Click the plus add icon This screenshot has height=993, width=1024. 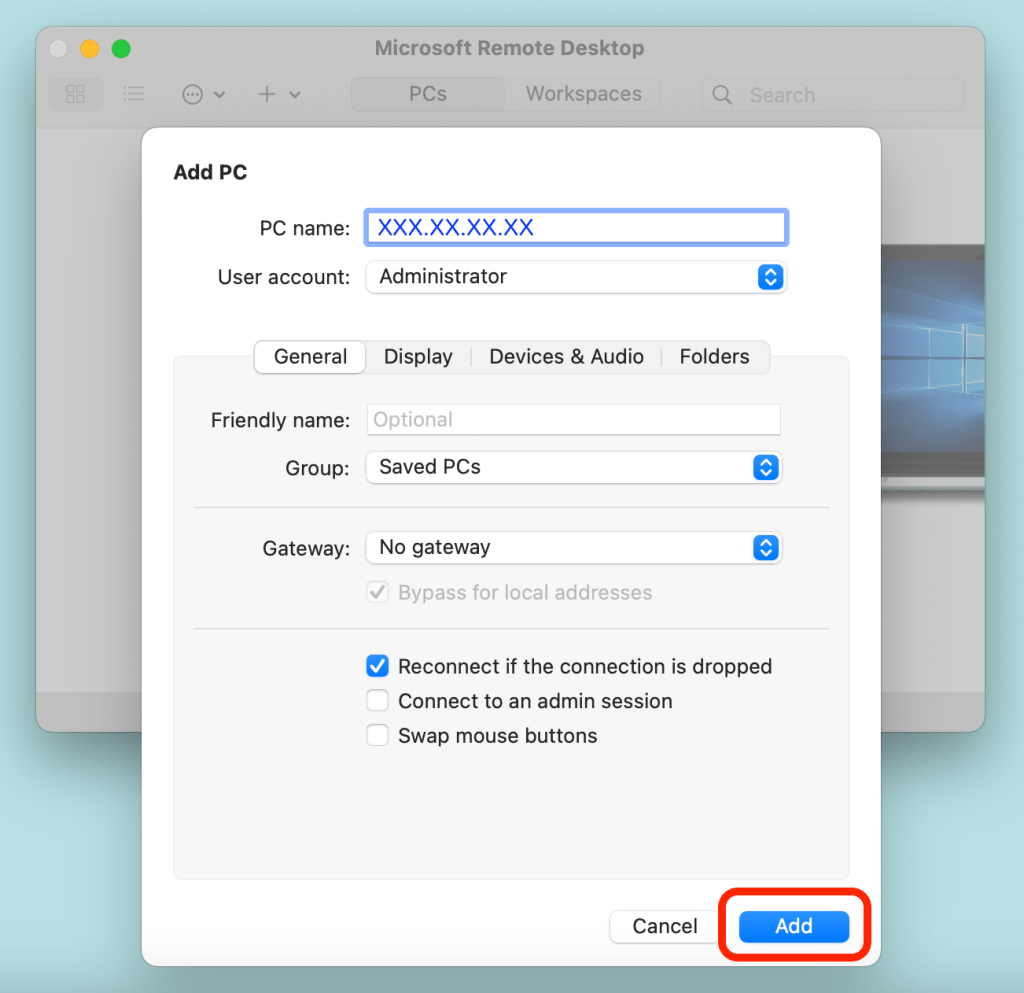point(267,94)
